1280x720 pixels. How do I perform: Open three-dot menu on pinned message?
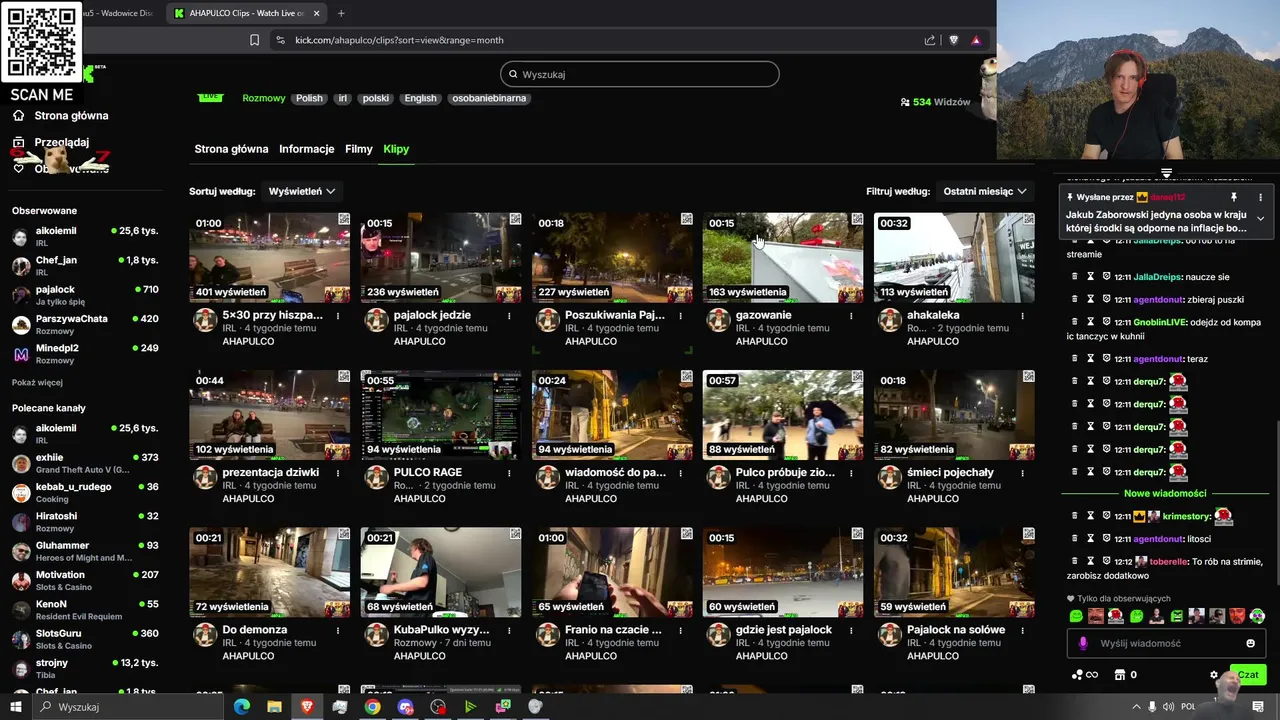click(1260, 197)
